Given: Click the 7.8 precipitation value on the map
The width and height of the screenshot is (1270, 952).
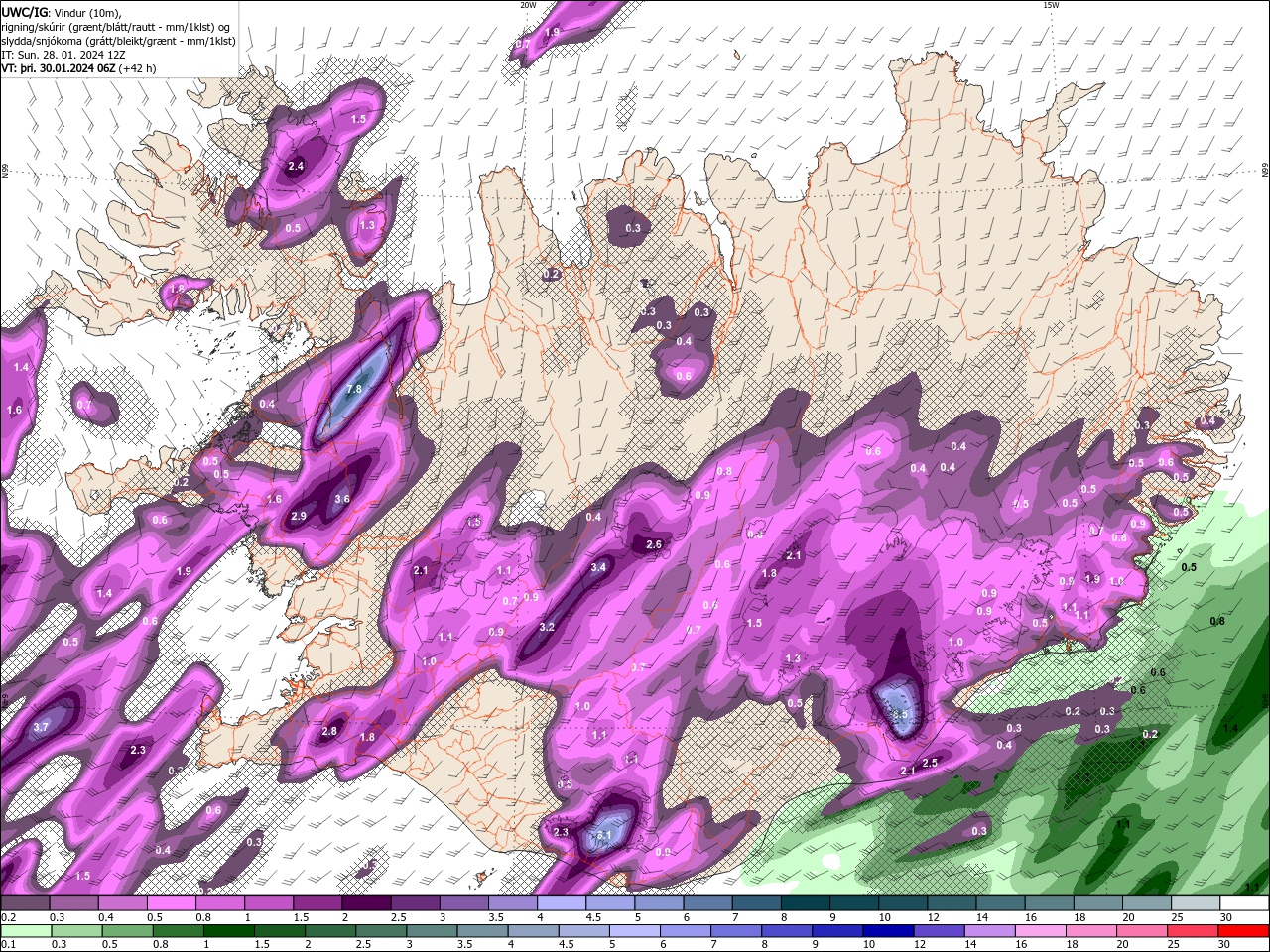Looking at the screenshot, I should tap(354, 390).
